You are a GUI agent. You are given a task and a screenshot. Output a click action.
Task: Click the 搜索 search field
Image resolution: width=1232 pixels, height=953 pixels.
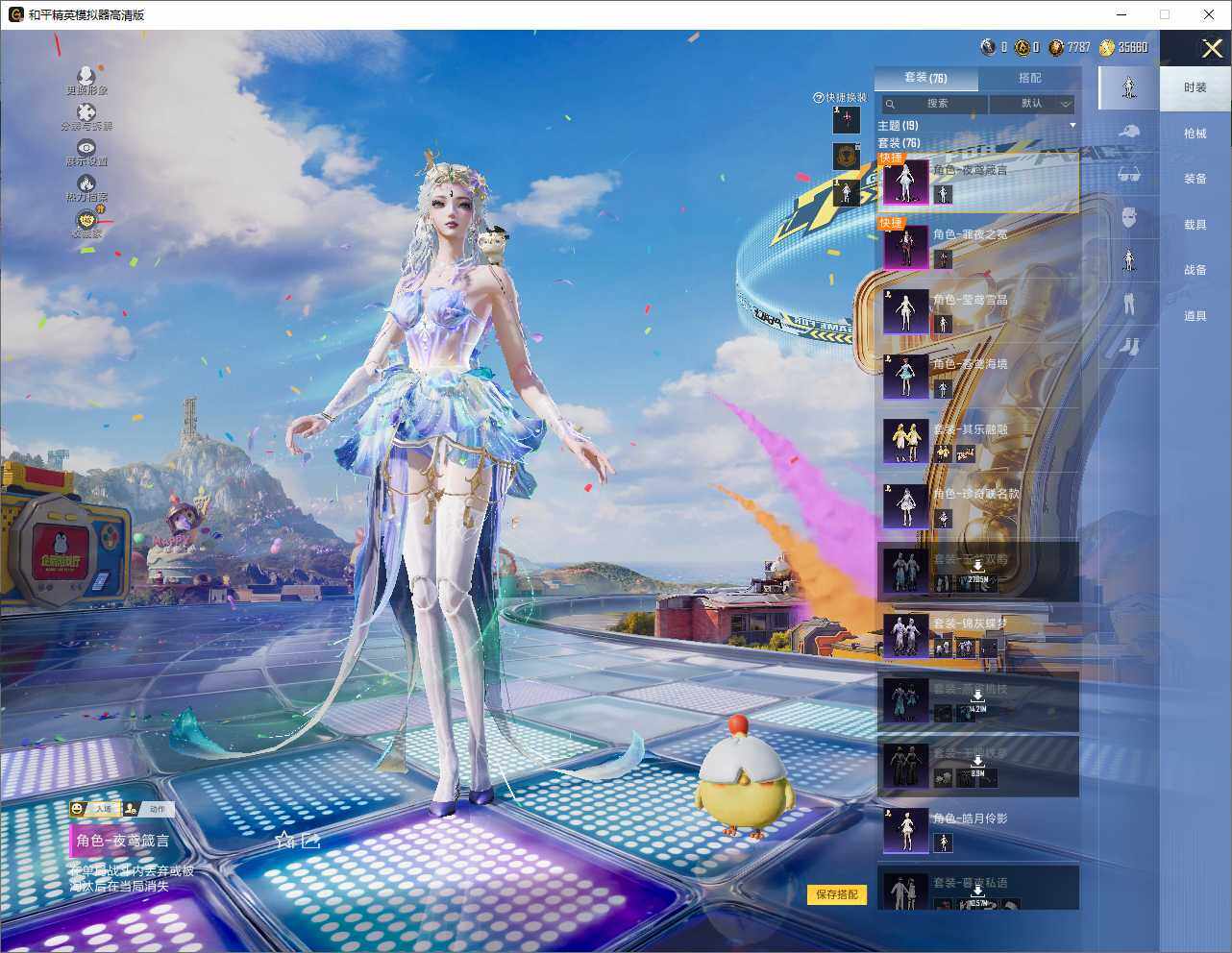pyautogui.click(x=936, y=104)
